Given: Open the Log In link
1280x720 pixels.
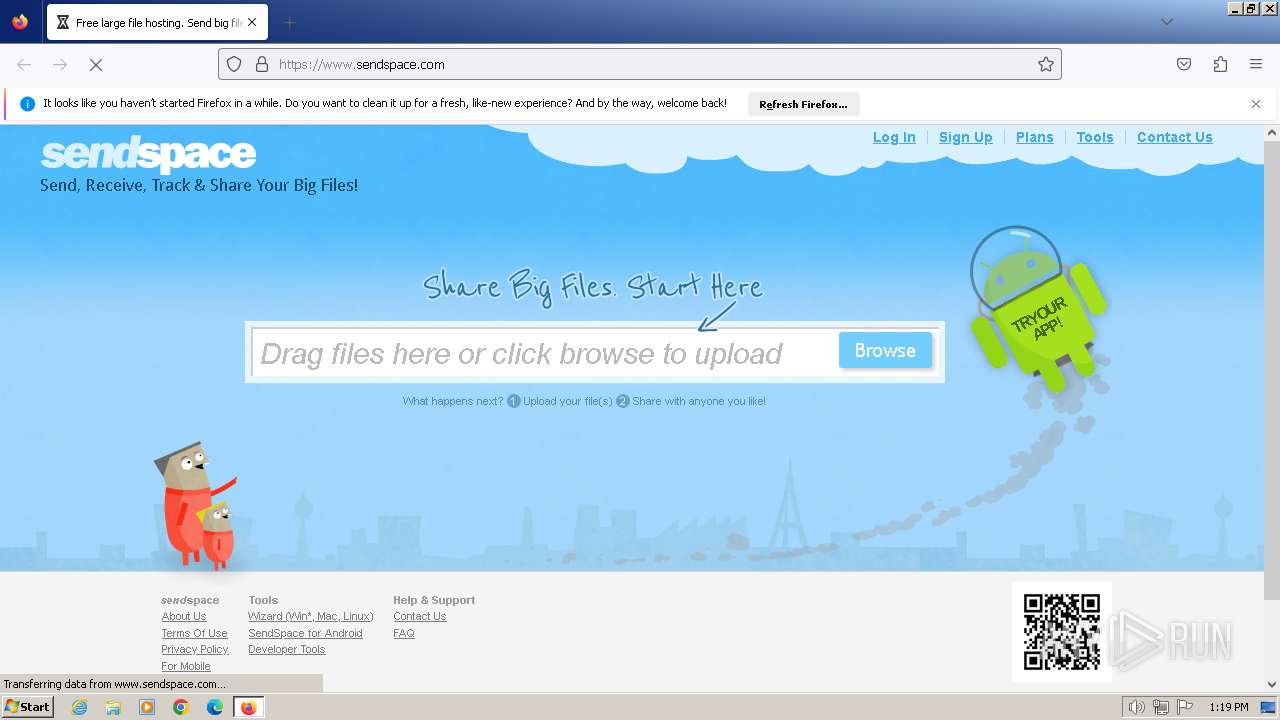Looking at the screenshot, I should (894, 137).
